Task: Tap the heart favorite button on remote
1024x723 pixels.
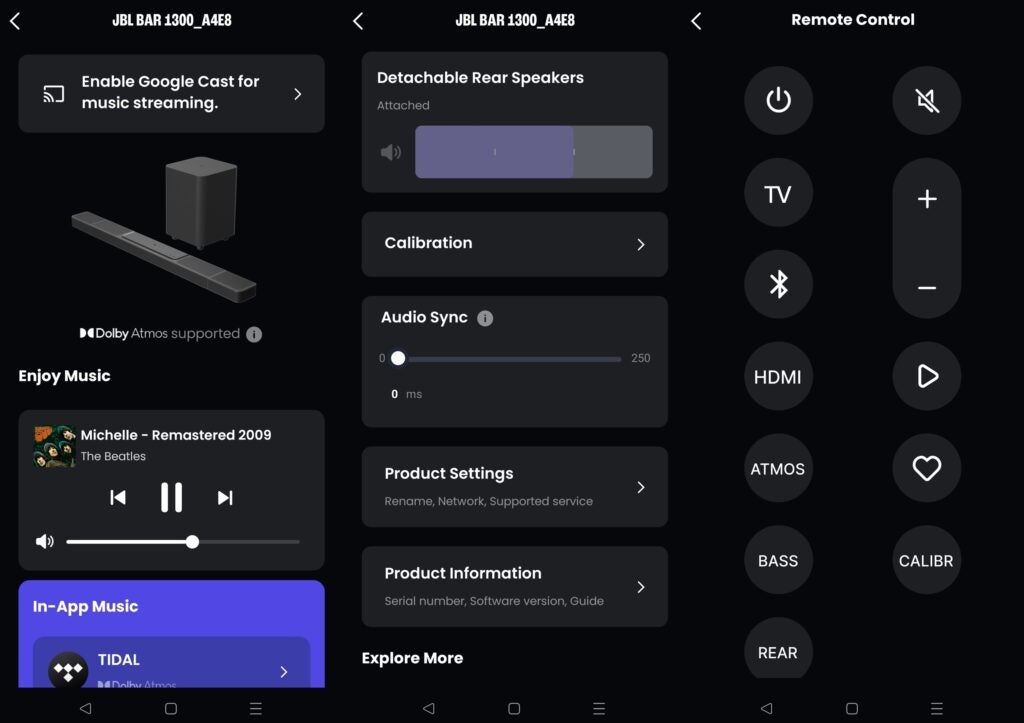Action: click(x=927, y=468)
